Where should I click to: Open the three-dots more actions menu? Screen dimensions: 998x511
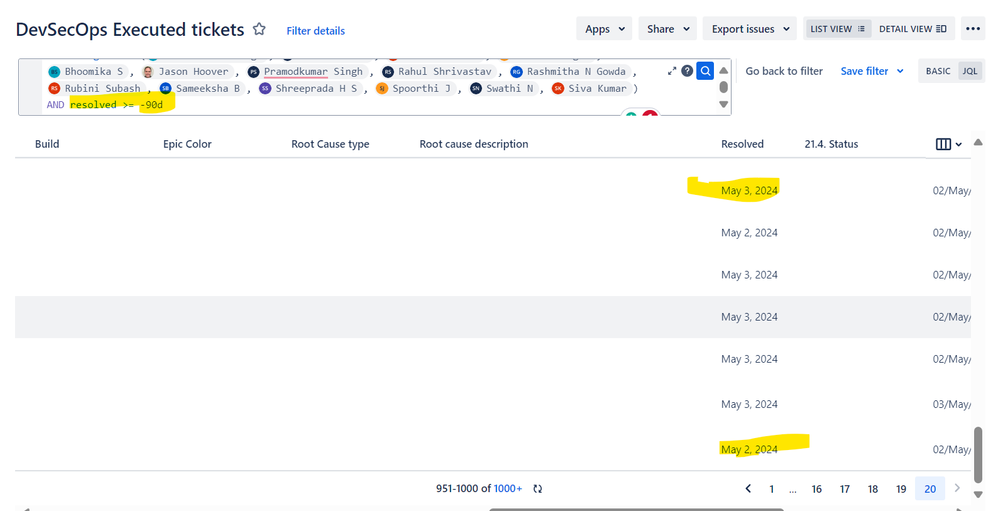coord(973,29)
